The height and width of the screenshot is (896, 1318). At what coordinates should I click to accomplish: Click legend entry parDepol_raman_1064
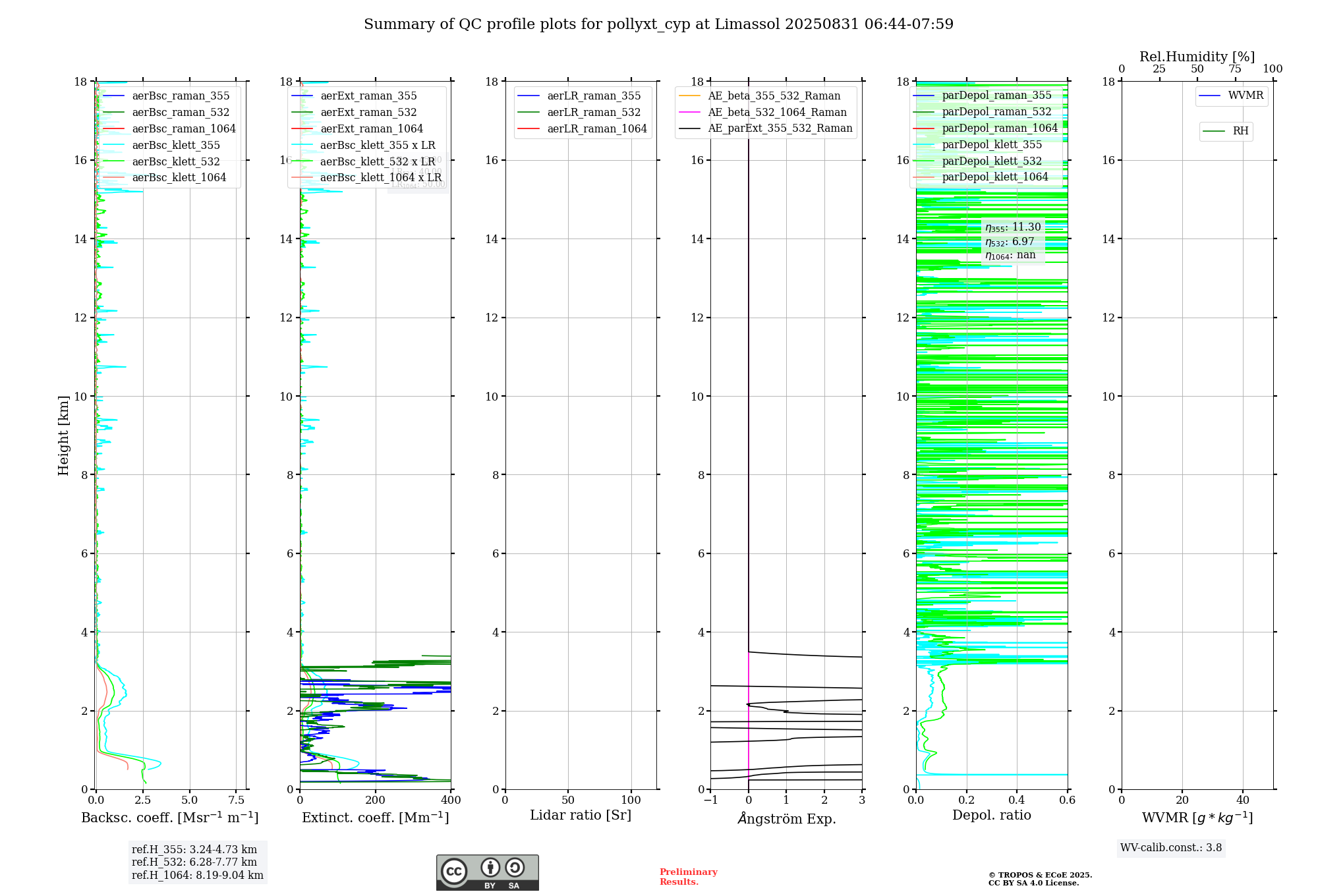click(986, 128)
